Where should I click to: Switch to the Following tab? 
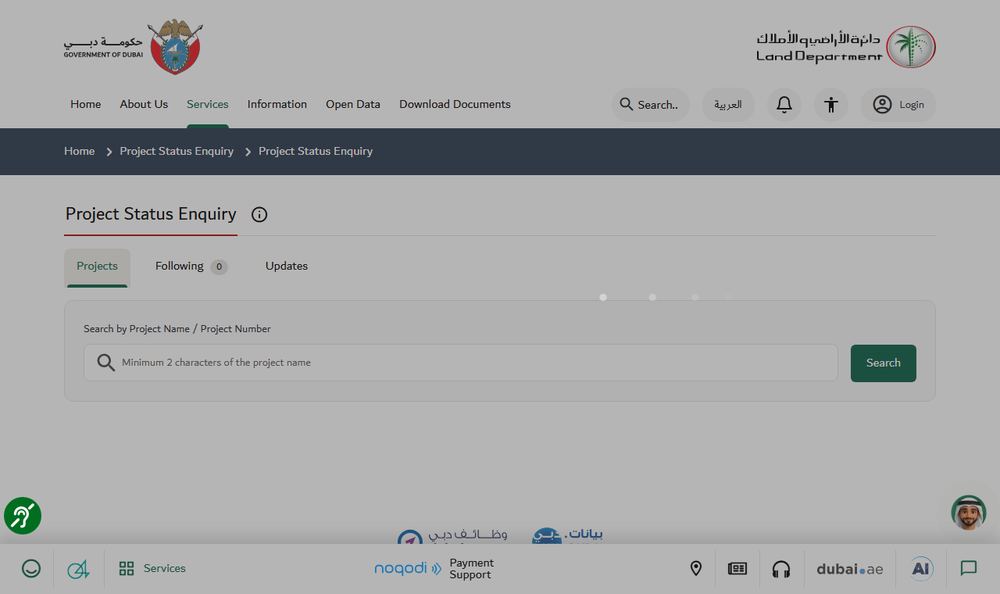coord(191,266)
